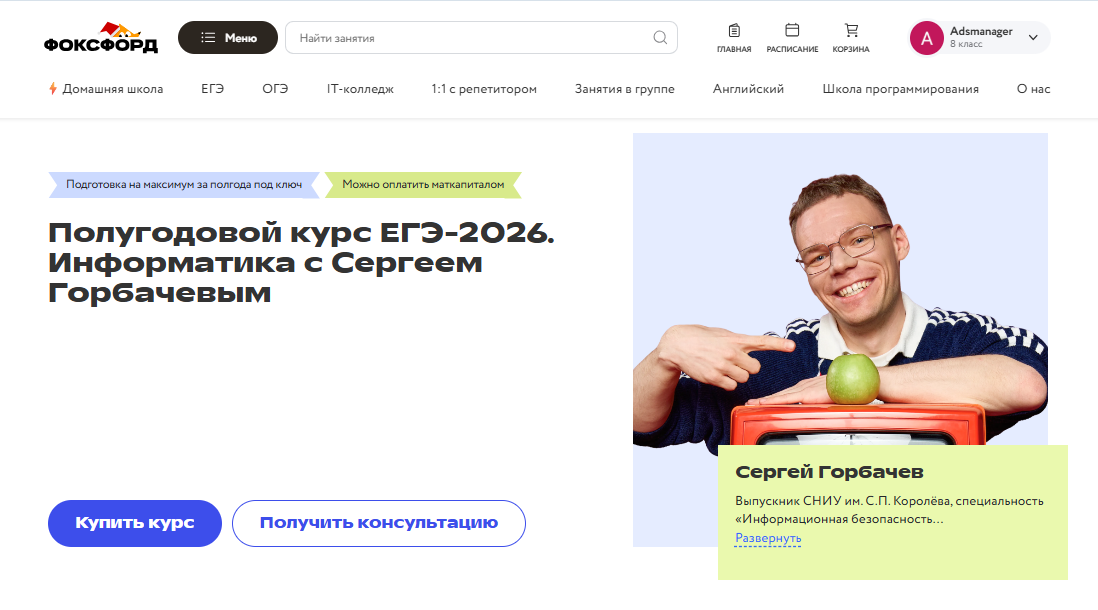This screenshot has height=610, width=1098.
Task: Click the lightning bolt Домашняя школа item
Action: coord(106,89)
